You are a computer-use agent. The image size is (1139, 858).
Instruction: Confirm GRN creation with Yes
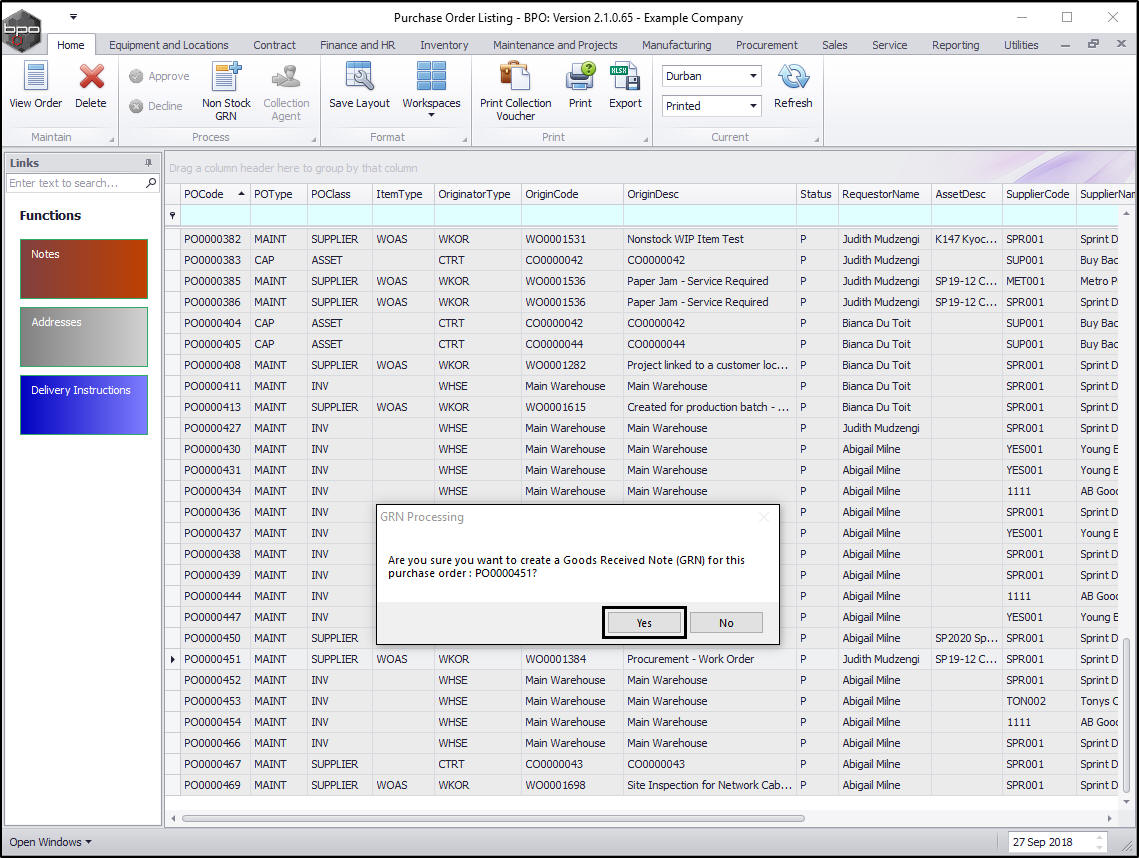tap(644, 623)
